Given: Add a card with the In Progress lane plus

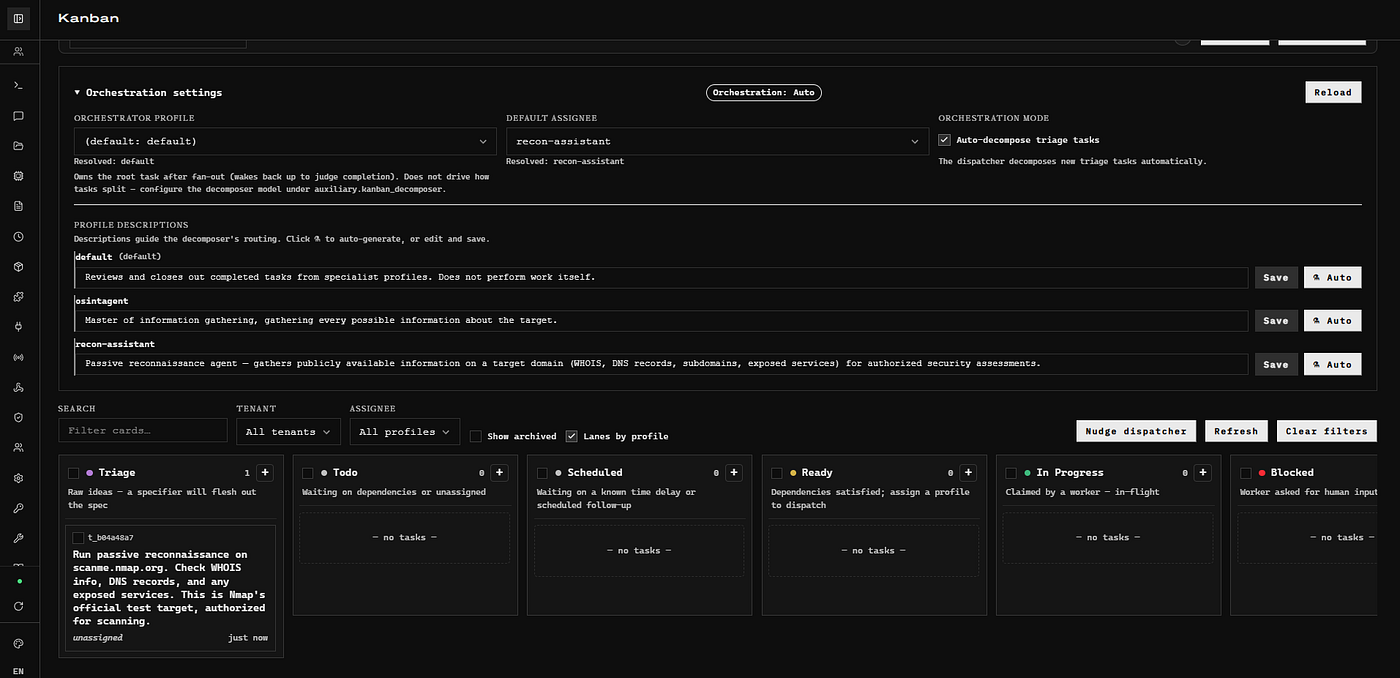Looking at the screenshot, I should (x=1203, y=473).
